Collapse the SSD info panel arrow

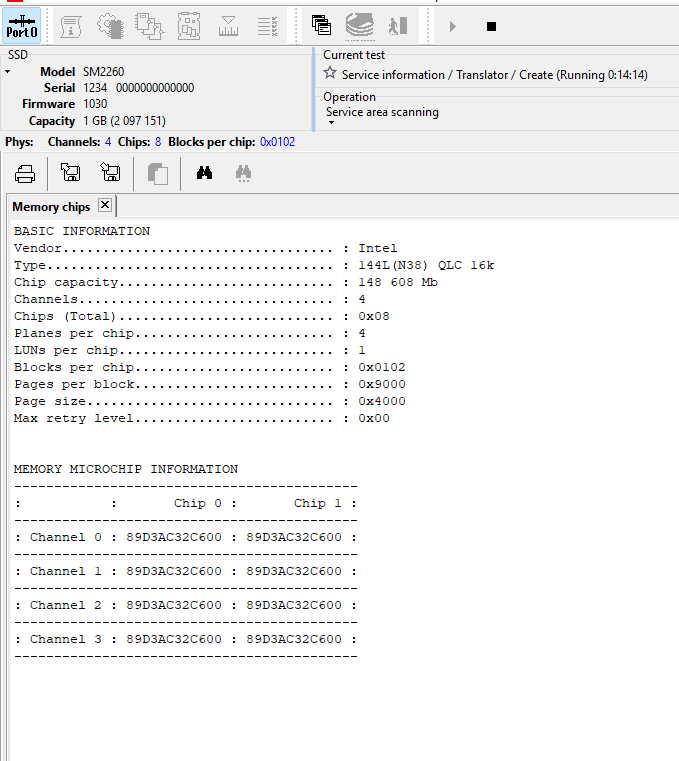pos(8,72)
